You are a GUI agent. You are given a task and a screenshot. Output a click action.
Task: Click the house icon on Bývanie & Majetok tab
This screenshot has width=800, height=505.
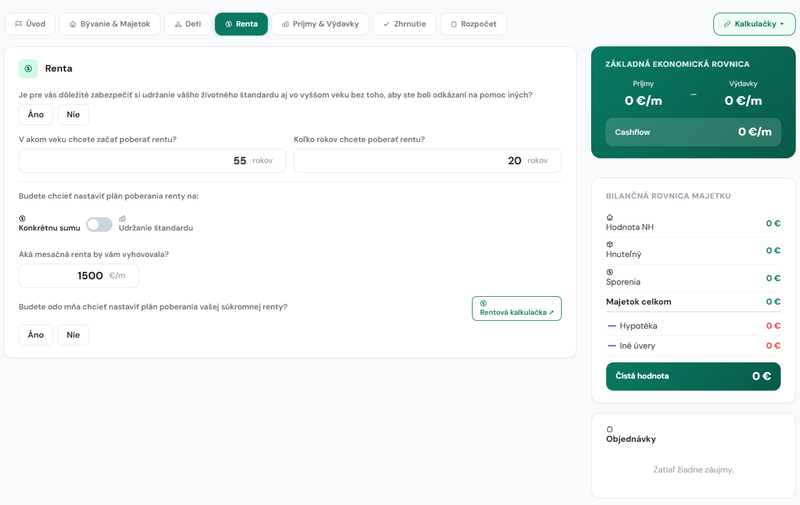pos(73,24)
